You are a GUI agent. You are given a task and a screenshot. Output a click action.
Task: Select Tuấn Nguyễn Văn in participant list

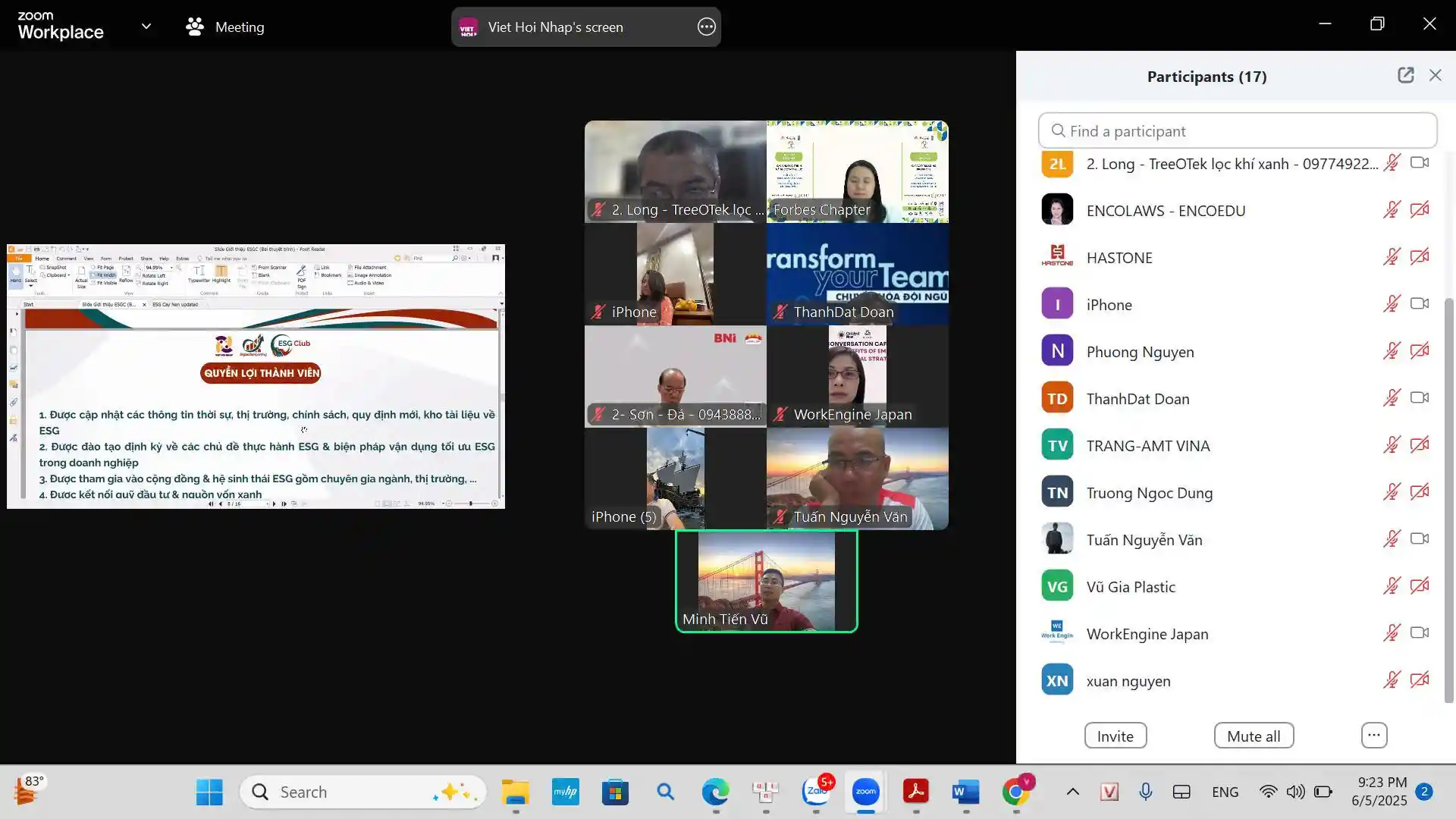1144,540
